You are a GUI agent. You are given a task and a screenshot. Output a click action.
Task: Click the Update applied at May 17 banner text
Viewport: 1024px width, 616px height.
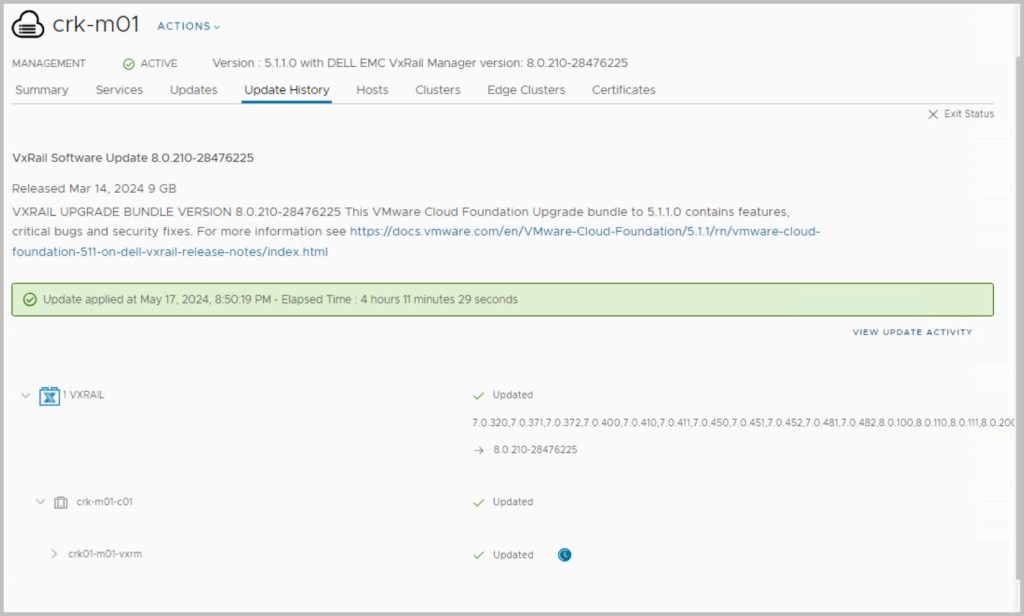[x=280, y=299]
